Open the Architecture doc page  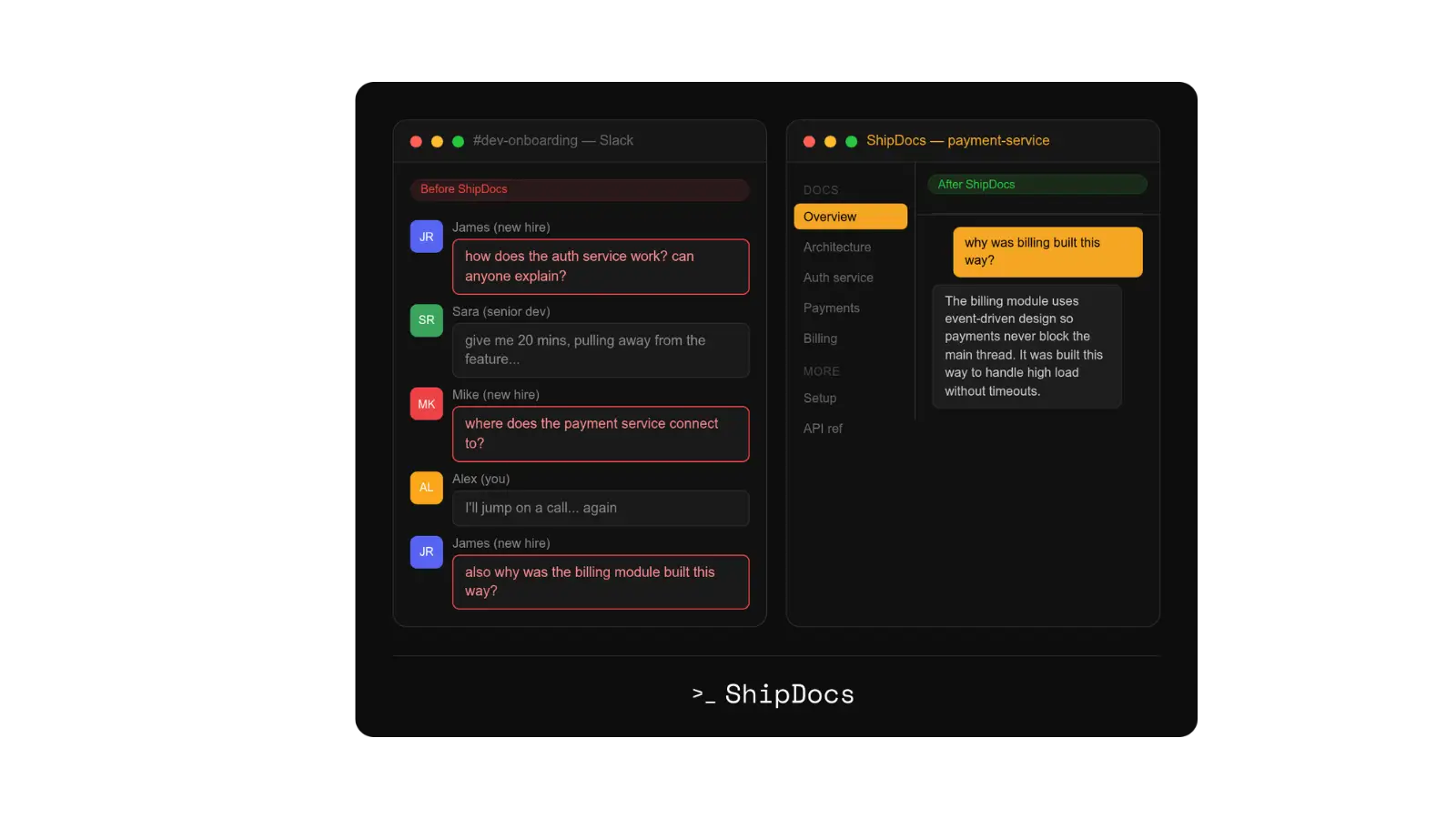click(x=836, y=247)
